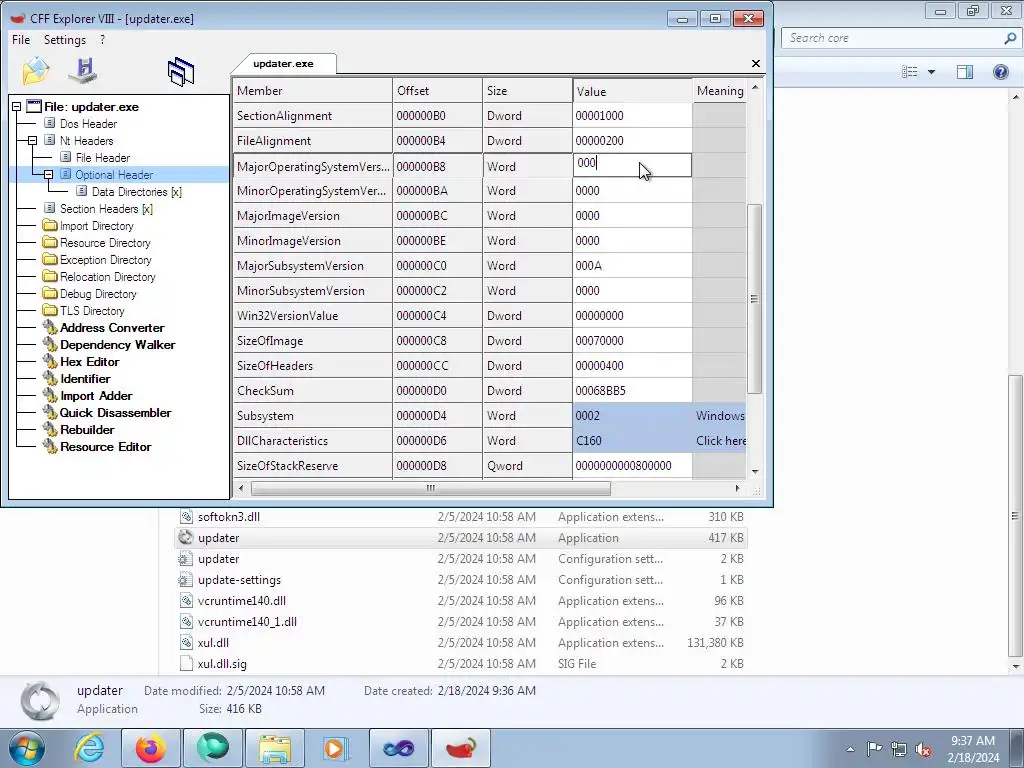This screenshot has height=768, width=1024.
Task: Open TLS Directory folder
Action: [x=91, y=310]
